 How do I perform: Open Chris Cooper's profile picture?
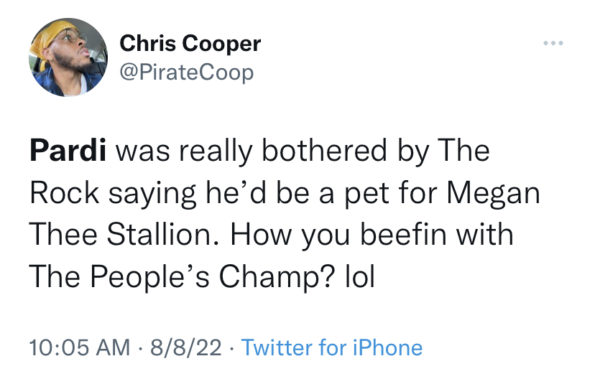68,57
